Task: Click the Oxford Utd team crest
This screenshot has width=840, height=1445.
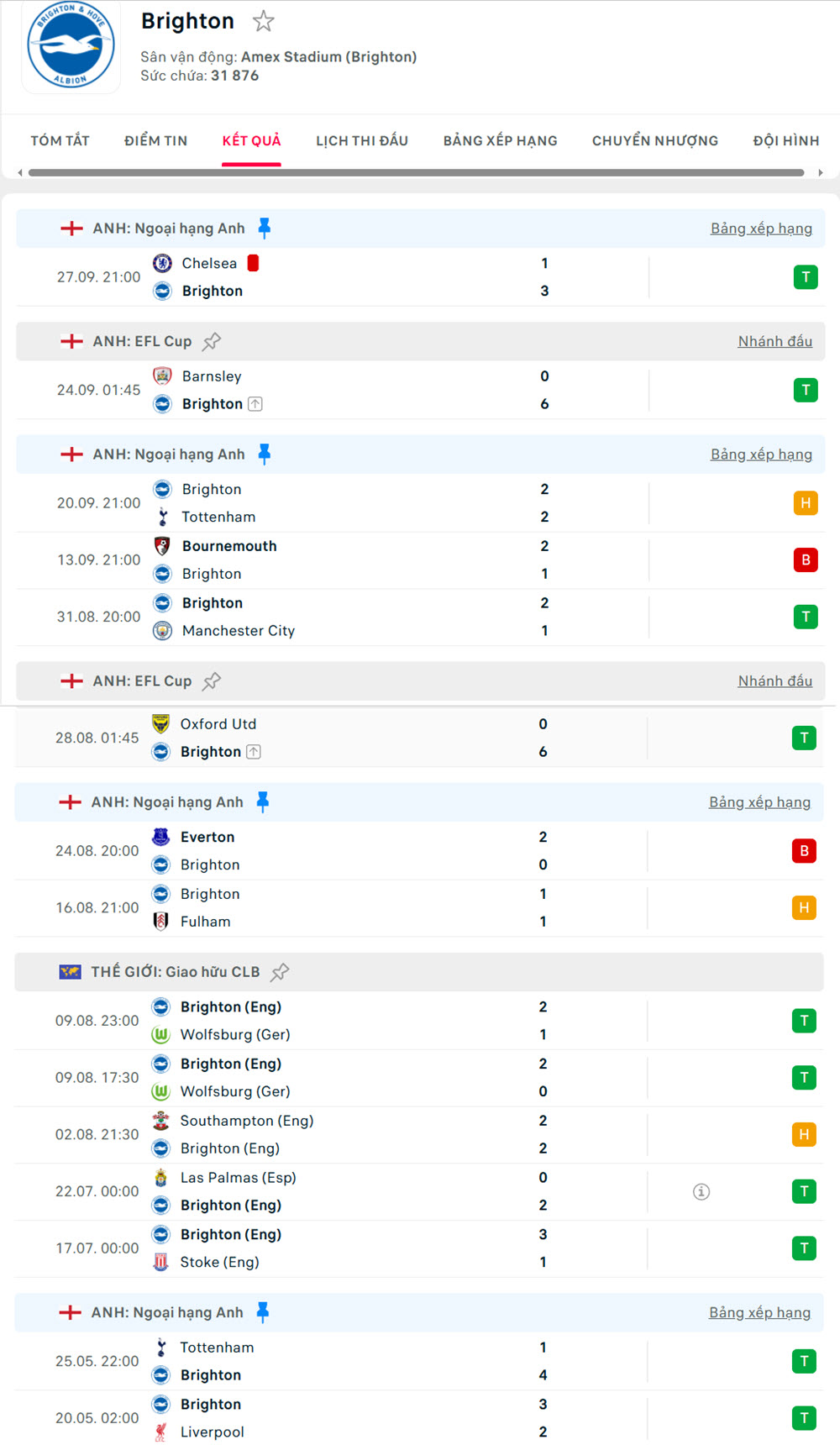Action: click(x=160, y=724)
